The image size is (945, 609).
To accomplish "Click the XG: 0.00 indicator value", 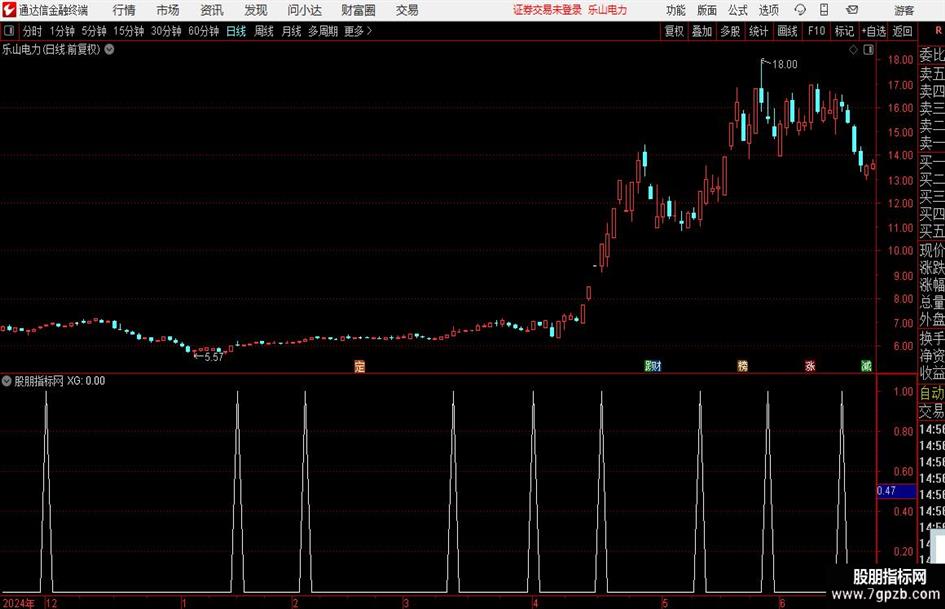I will click(86, 381).
